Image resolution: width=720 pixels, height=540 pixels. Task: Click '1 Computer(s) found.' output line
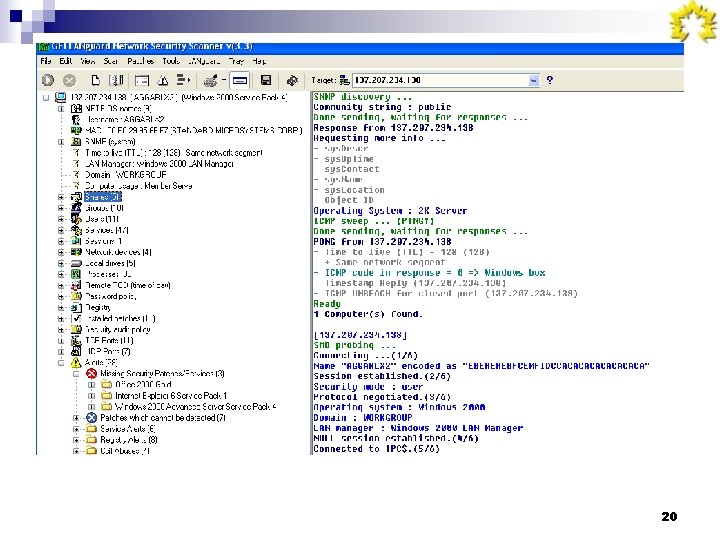point(368,314)
